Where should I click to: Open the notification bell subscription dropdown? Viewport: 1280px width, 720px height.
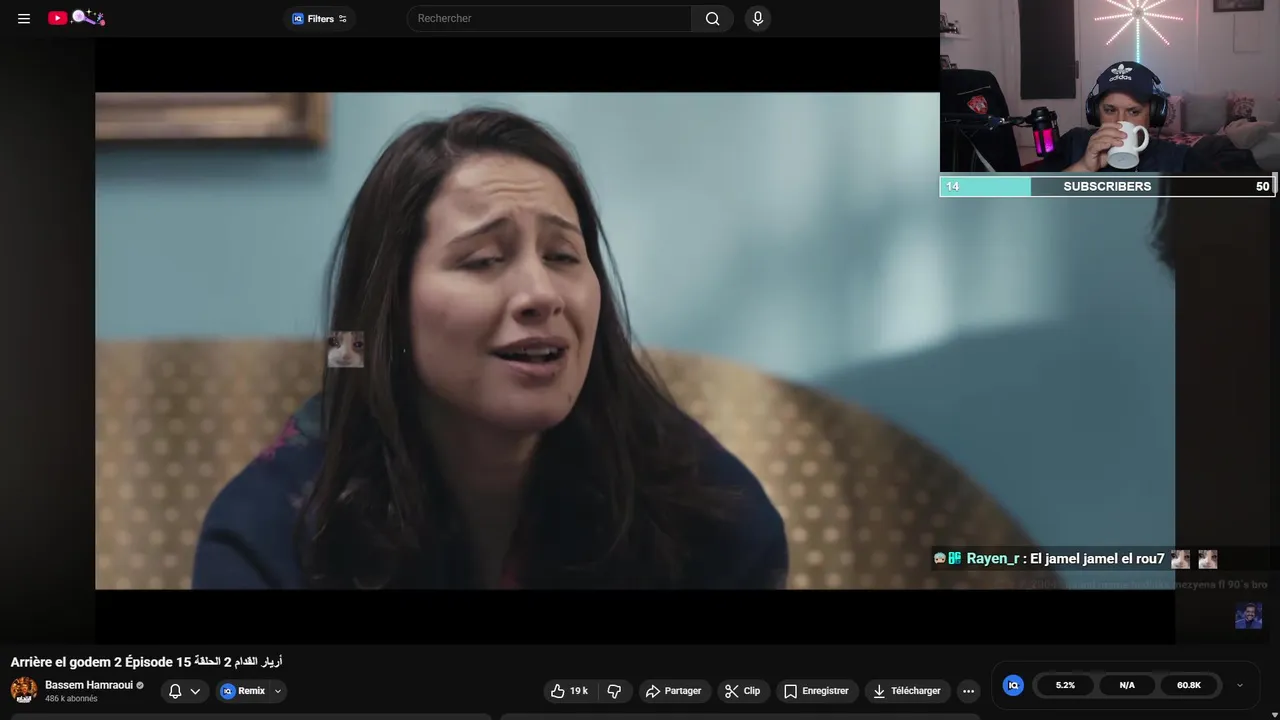point(184,691)
